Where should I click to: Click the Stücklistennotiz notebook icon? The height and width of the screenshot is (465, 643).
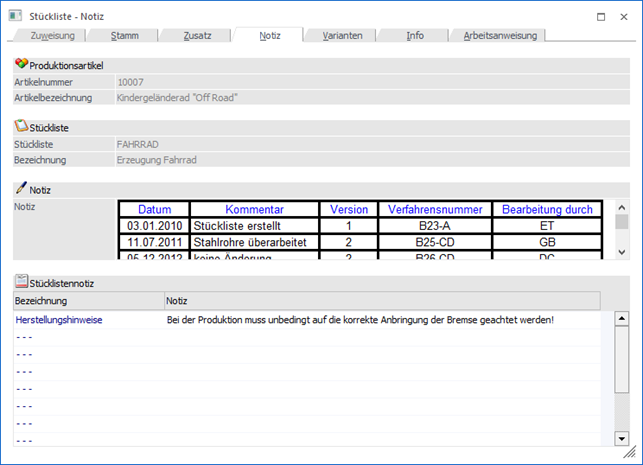tap(21, 284)
